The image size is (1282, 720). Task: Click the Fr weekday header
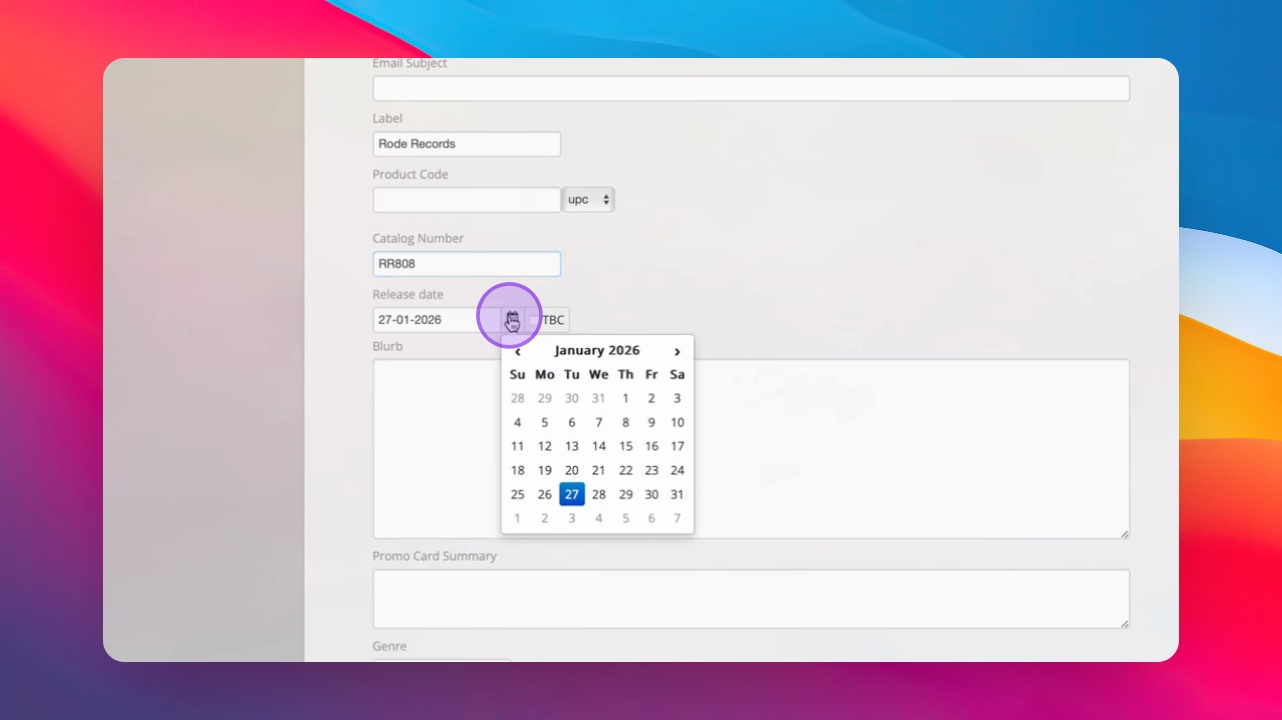pos(651,374)
